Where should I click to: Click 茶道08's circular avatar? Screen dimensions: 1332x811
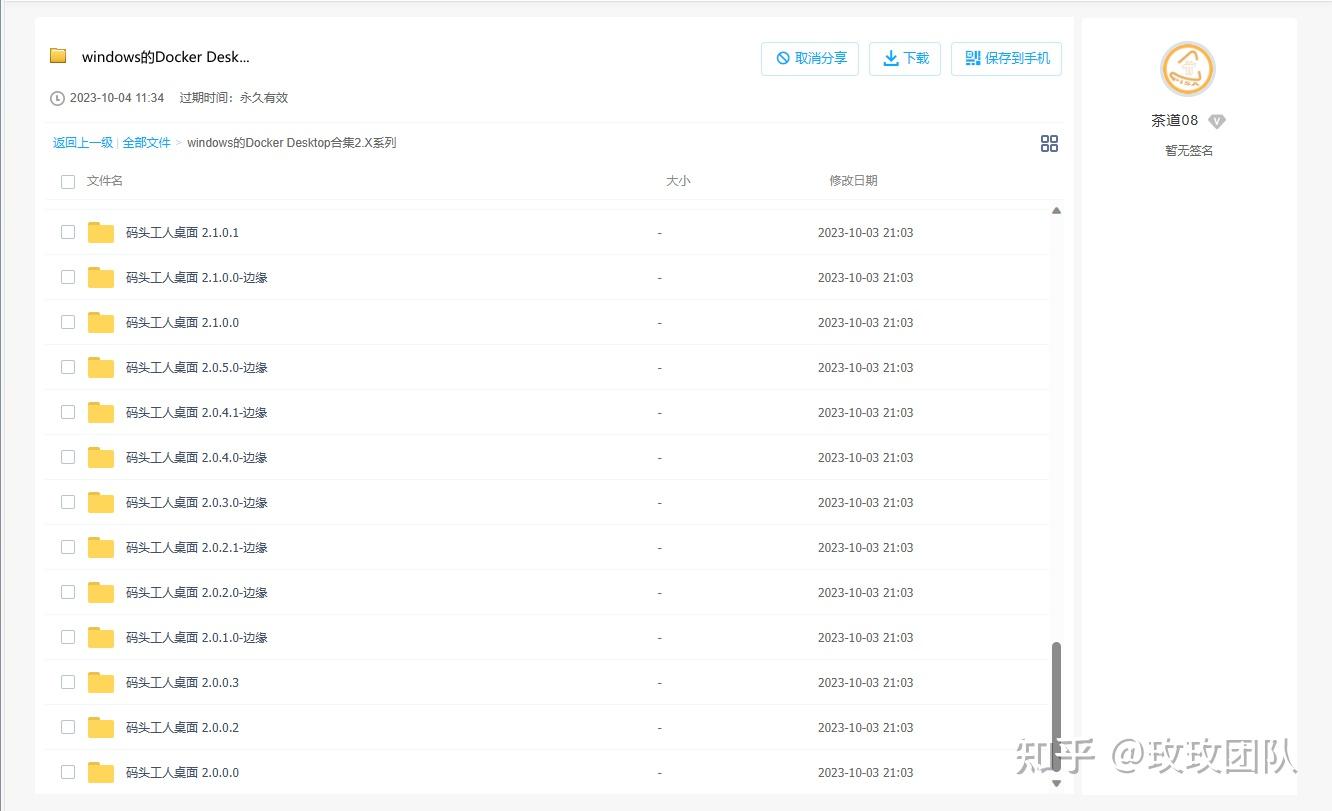[x=1187, y=69]
